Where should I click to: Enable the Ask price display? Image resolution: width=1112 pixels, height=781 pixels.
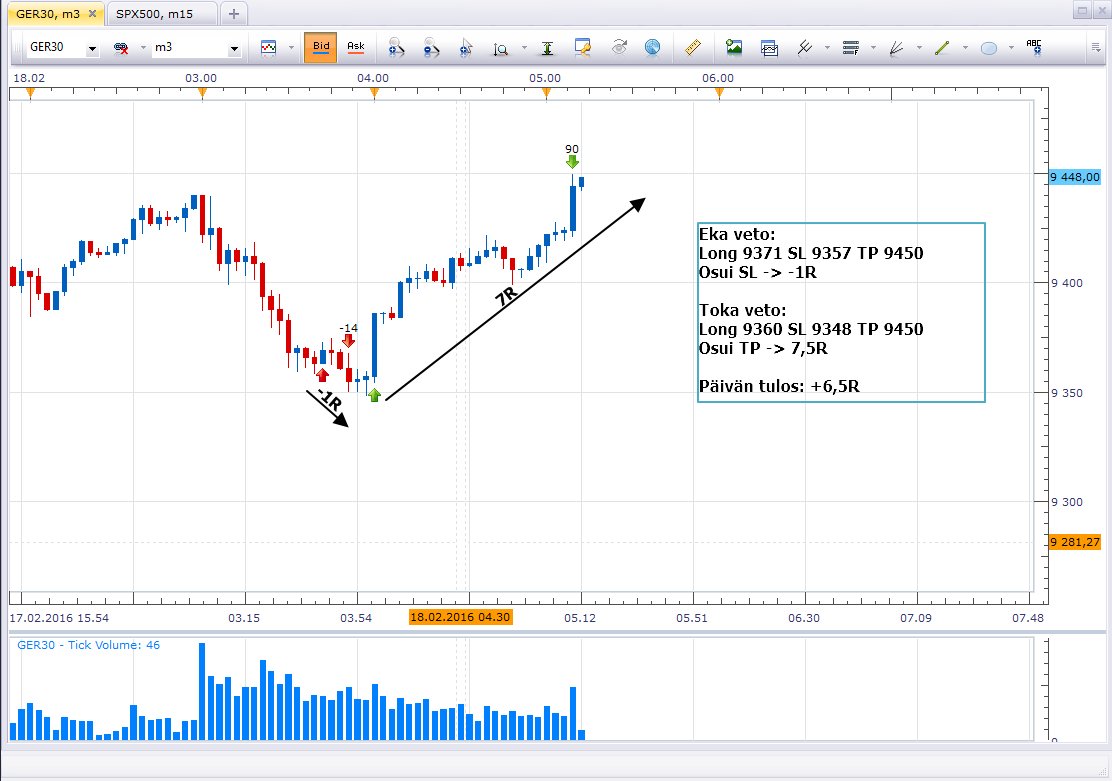[356, 47]
